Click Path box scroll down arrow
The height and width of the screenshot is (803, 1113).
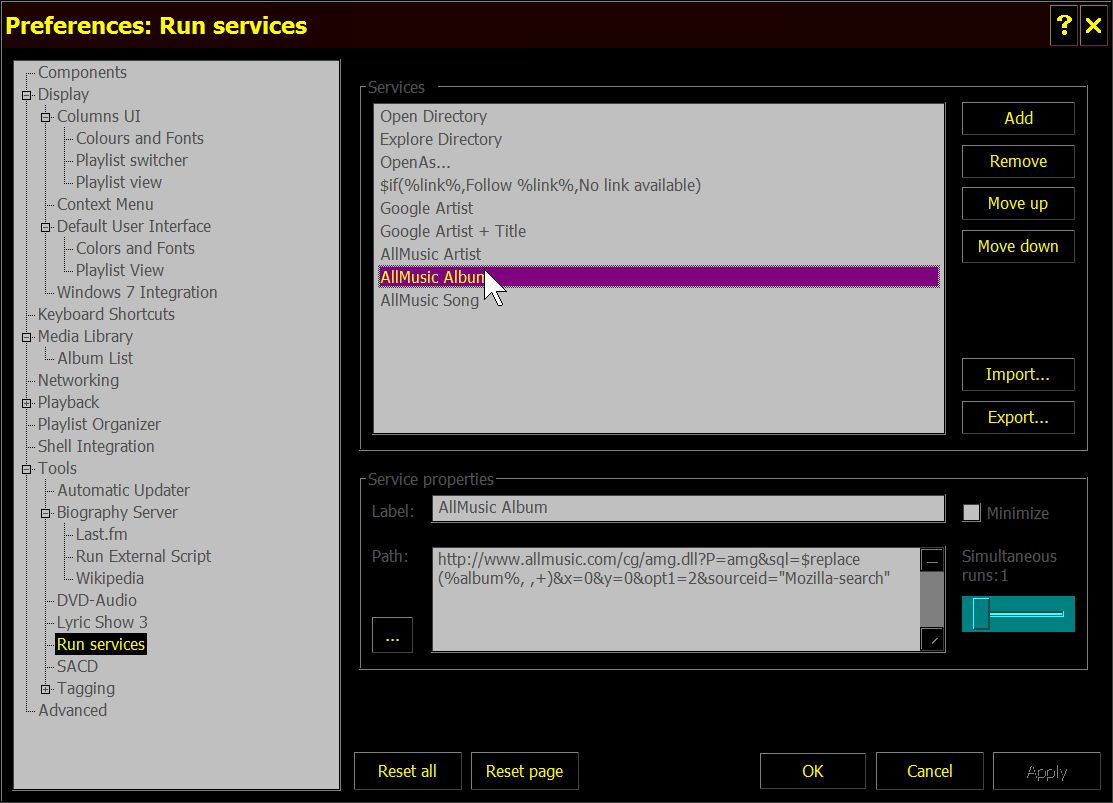[932, 639]
